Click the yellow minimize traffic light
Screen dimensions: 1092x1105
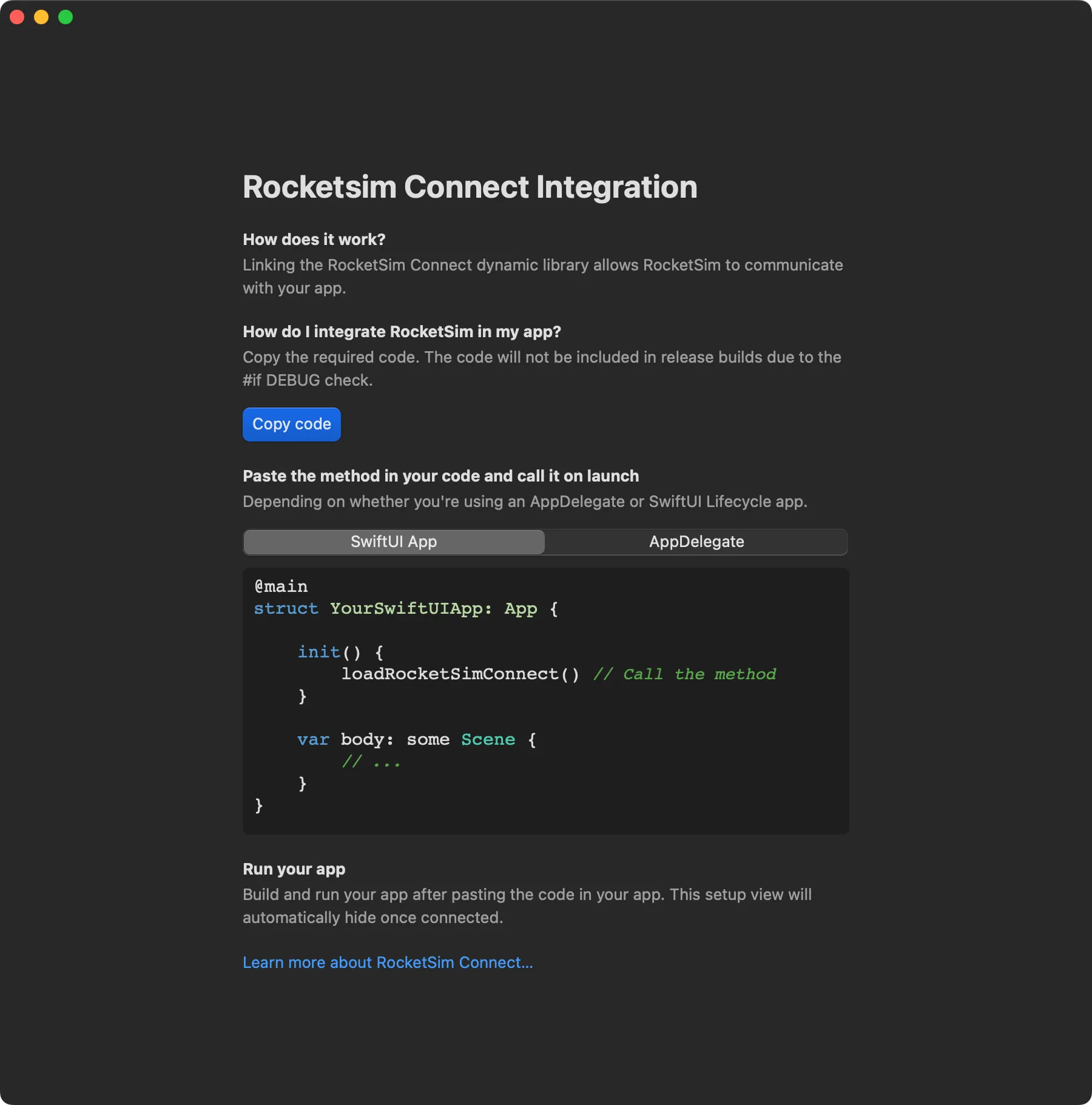coord(41,17)
